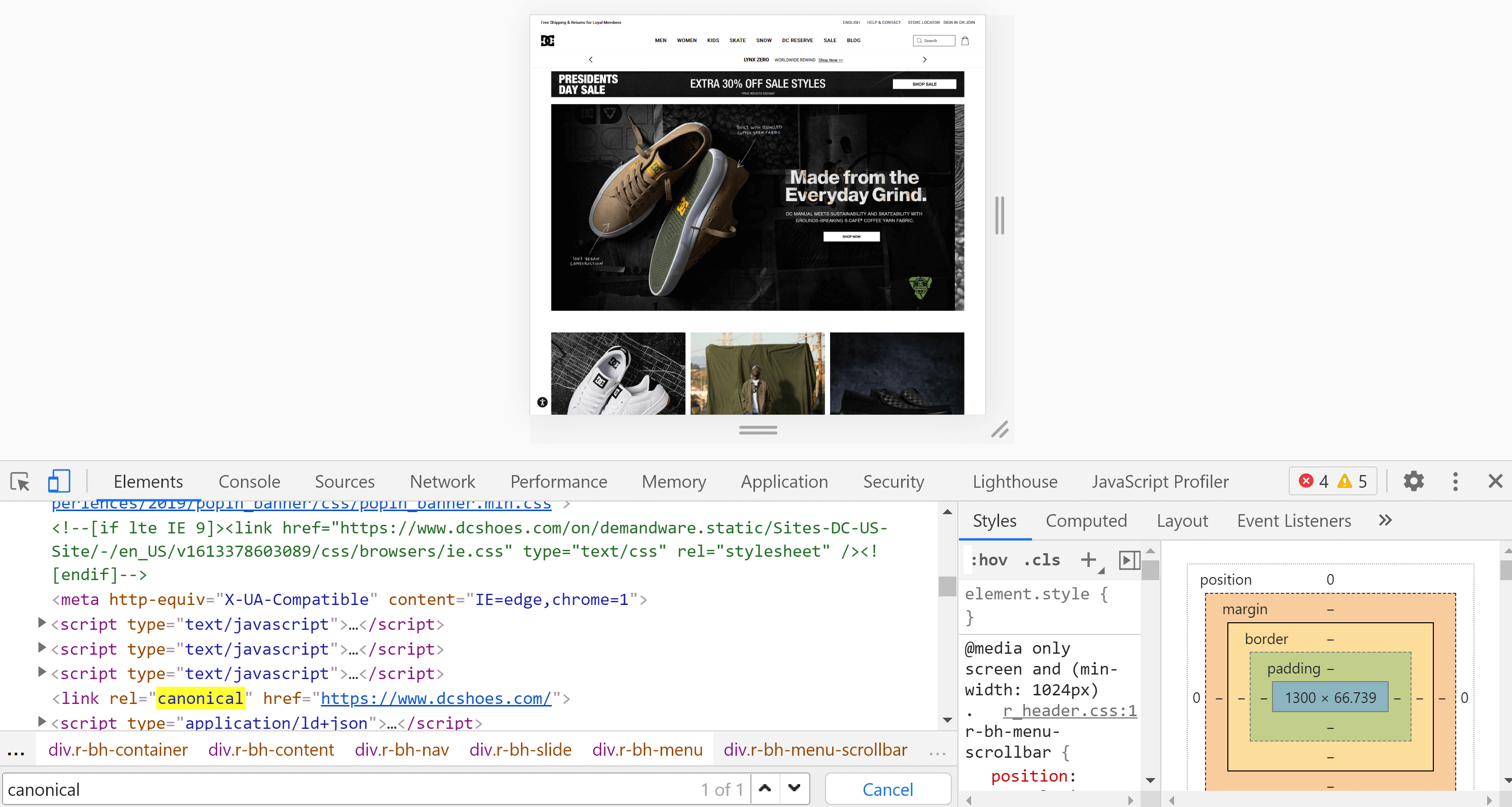Screen dimensions: 1512x807
Task: Select div.r-bh-content breadcrumb
Action: (271, 750)
